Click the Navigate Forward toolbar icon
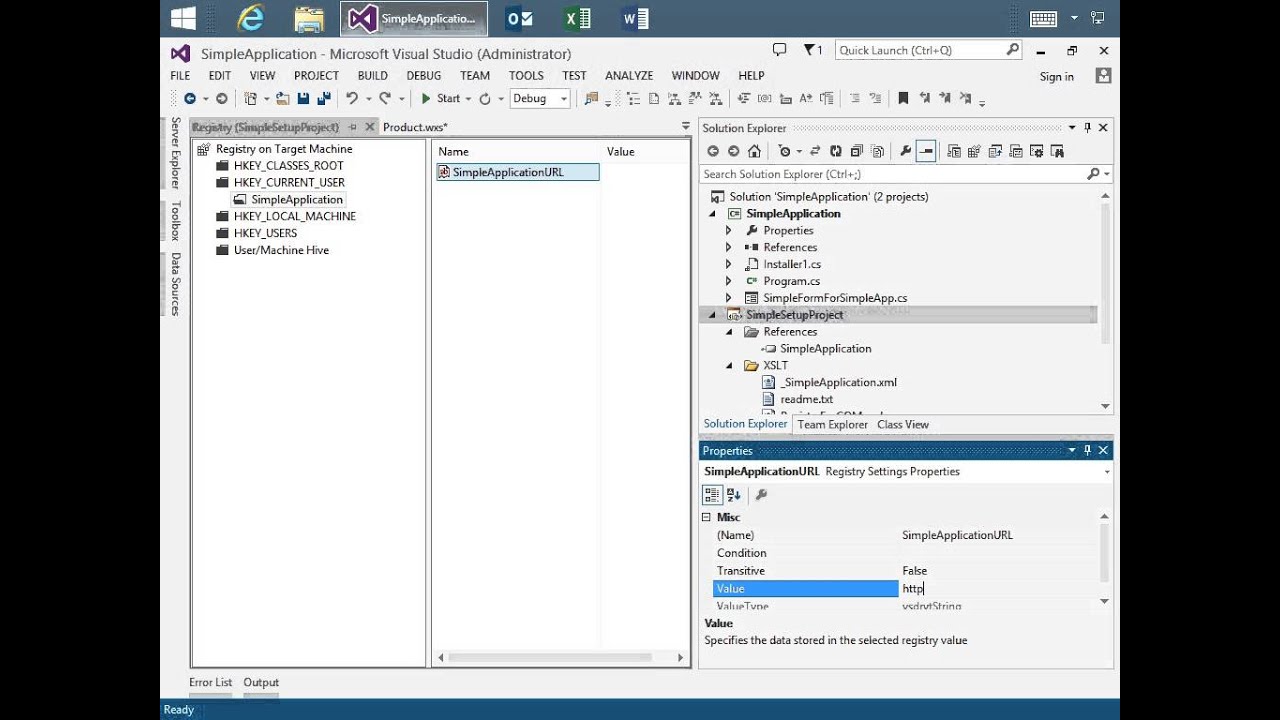 tap(221, 98)
